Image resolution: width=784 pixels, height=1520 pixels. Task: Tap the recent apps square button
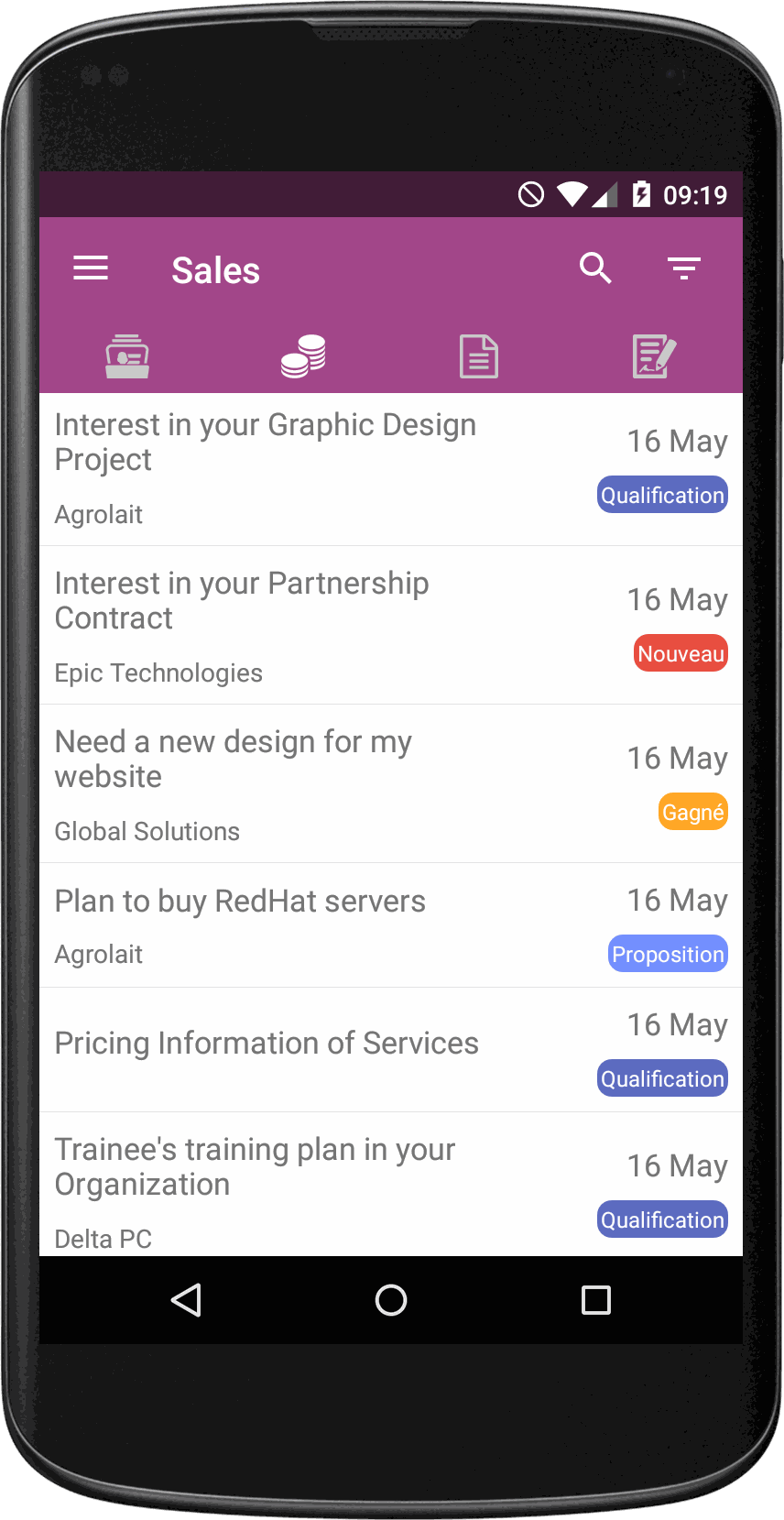click(596, 1300)
